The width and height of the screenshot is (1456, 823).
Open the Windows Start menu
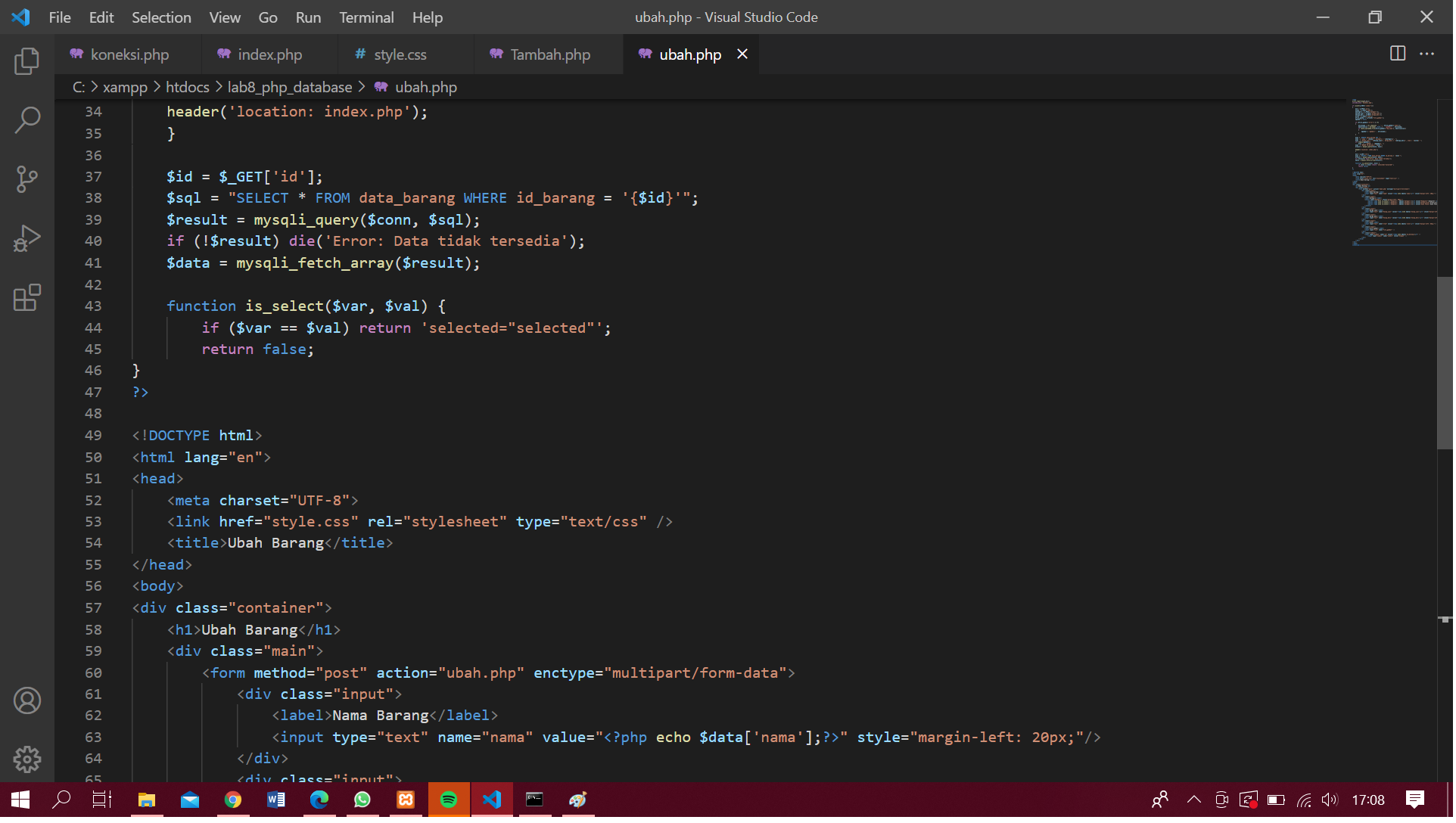[20, 800]
